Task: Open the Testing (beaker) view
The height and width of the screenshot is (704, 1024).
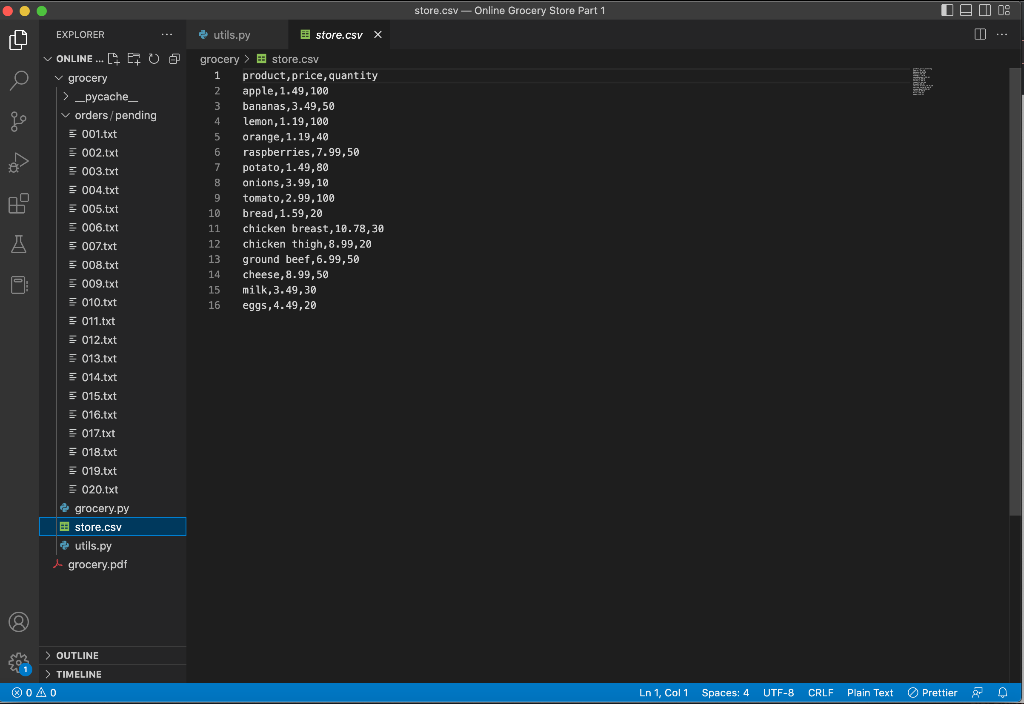Action: point(18,243)
